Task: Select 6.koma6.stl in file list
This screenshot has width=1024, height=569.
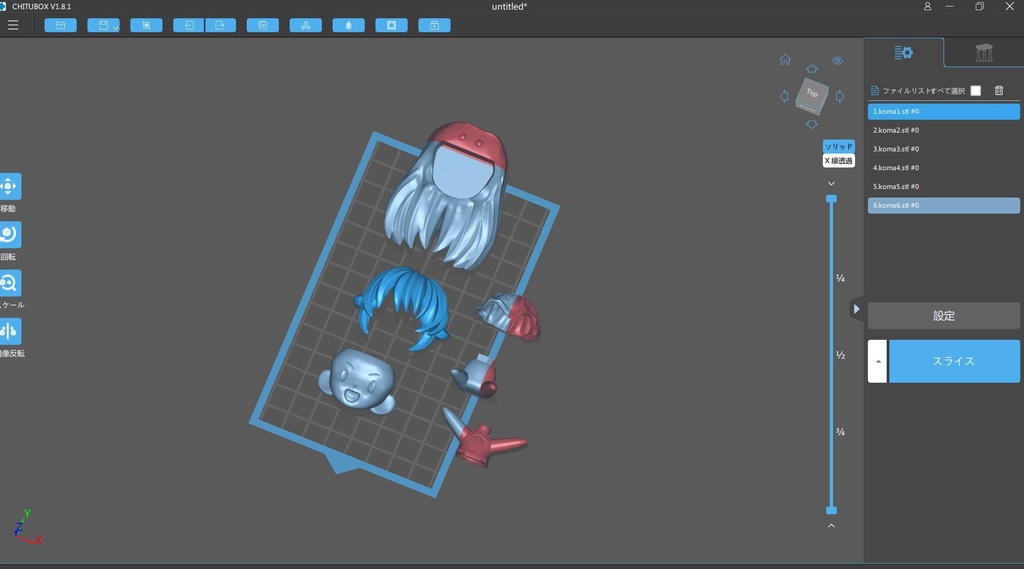Action: pyautogui.click(x=944, y=205)
